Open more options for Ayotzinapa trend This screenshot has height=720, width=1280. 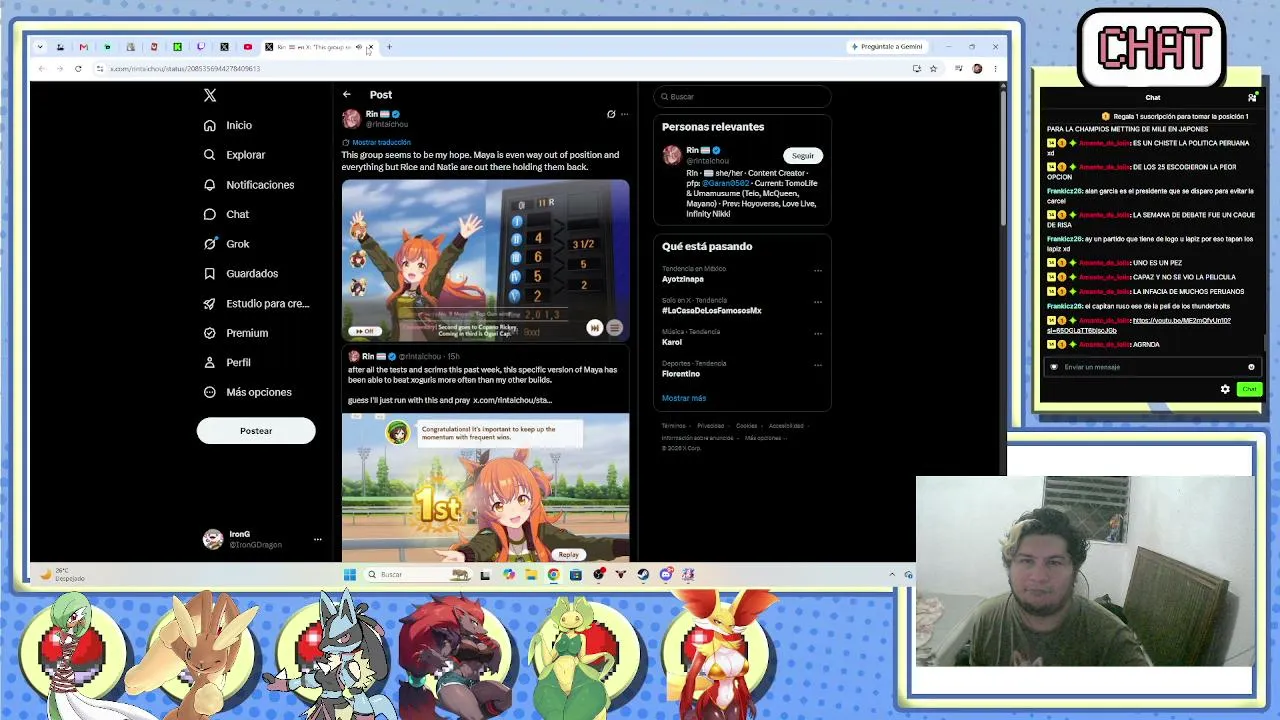point(818,271)
